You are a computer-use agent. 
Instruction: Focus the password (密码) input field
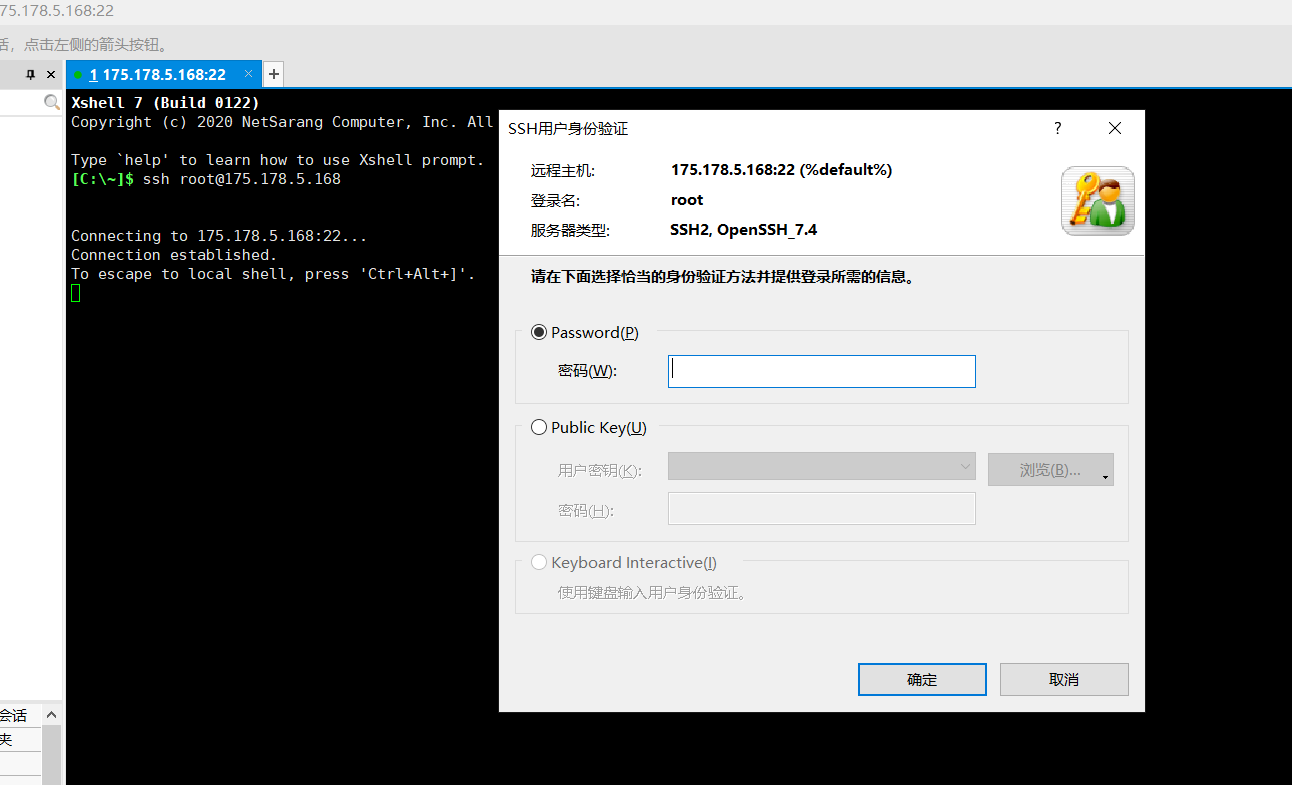[821, 371]
